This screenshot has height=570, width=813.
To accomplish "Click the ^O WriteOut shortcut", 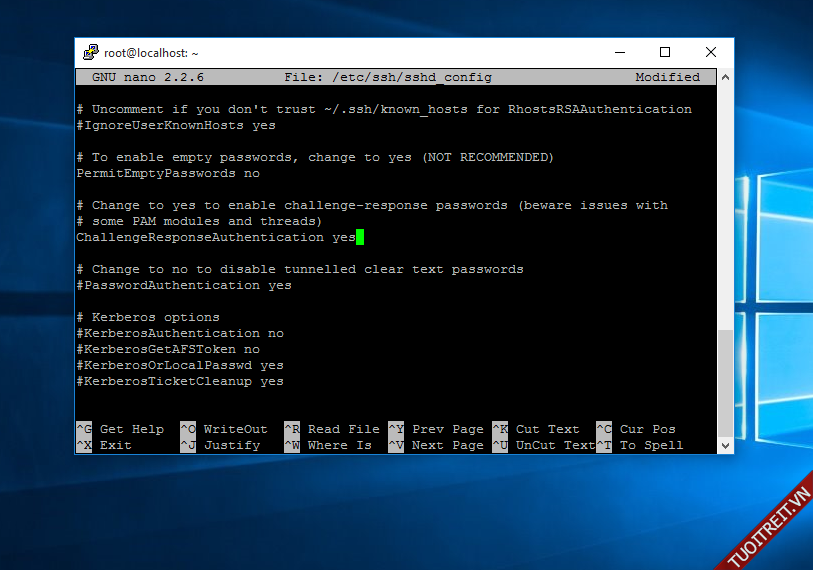I will pos(224,429).
